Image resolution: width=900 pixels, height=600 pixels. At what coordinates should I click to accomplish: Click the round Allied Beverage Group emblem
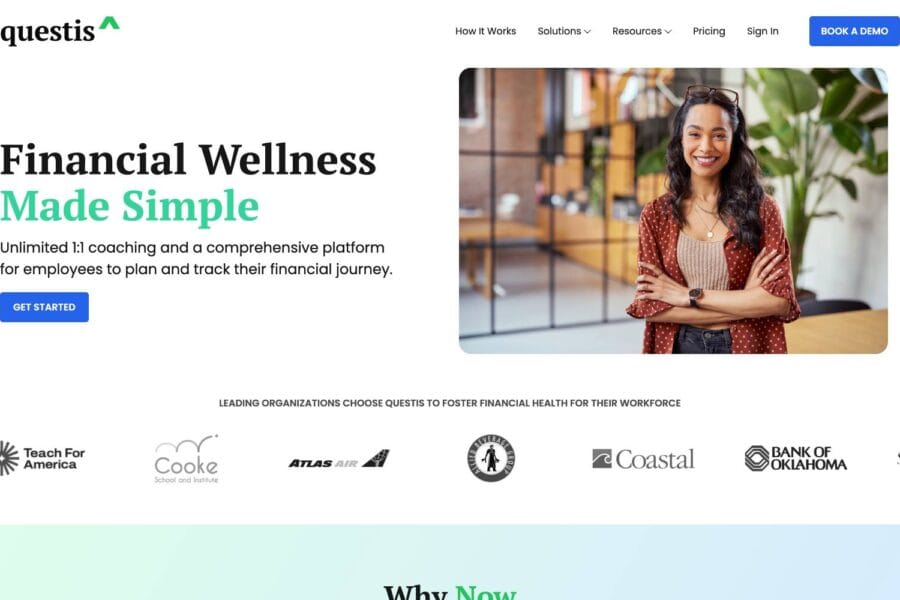click(491, 458)
